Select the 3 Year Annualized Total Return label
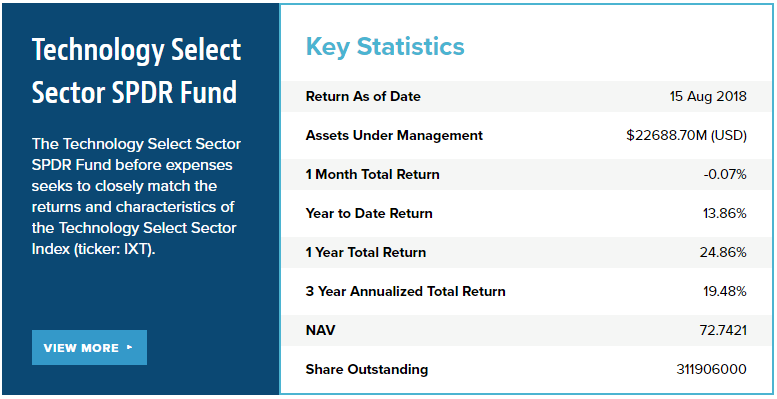Image resolution: width=777 pixels, height=399 pixels. tap(405, 291)
